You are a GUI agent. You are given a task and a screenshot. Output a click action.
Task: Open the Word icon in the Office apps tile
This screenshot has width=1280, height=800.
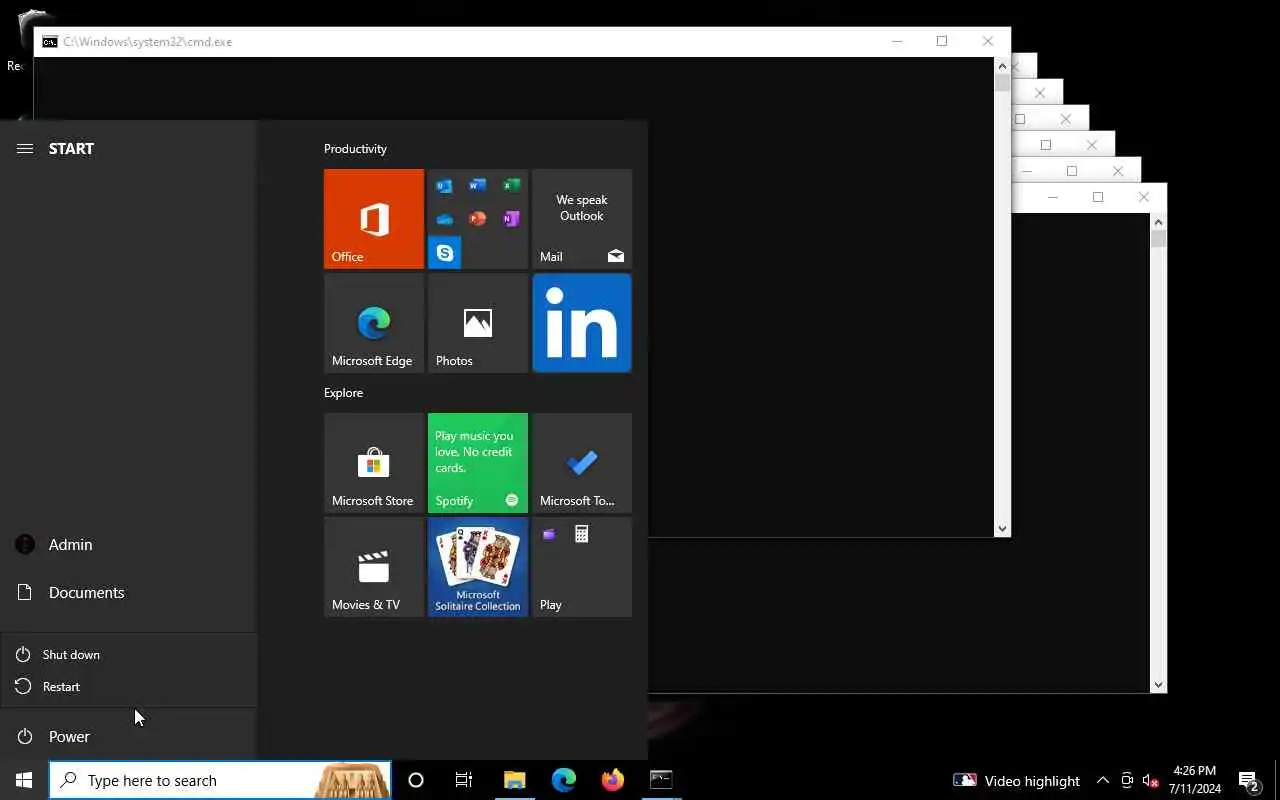coord(478,186)
